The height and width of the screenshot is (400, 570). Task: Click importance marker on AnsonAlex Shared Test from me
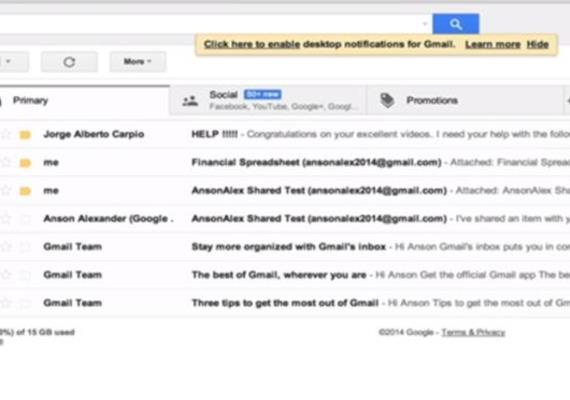click(x=25, y=191)
